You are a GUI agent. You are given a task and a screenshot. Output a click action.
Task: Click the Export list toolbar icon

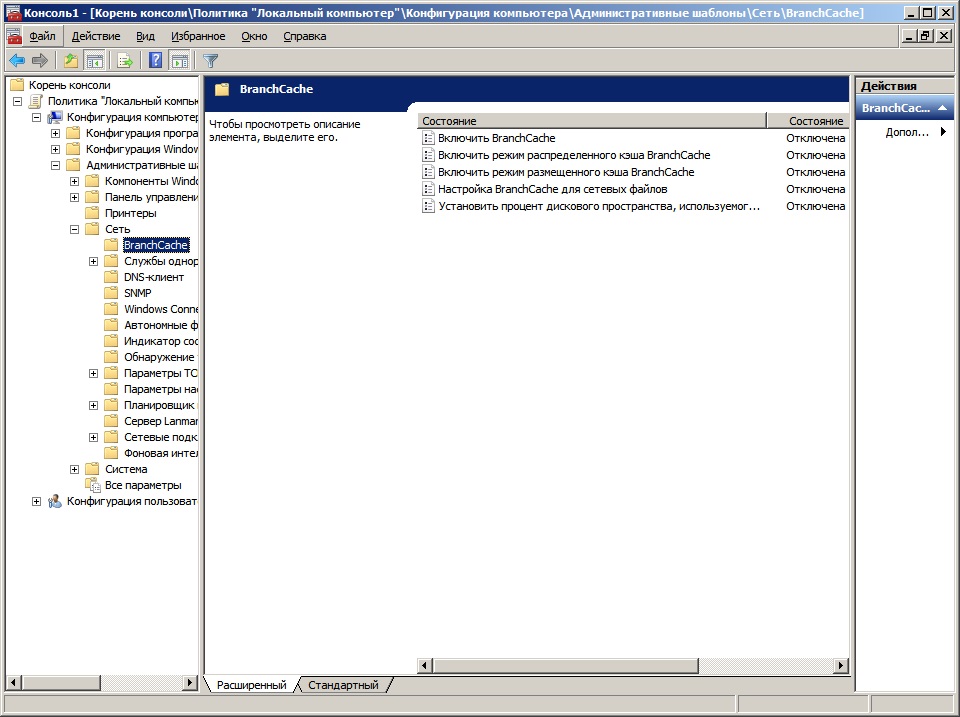[125, 61]
